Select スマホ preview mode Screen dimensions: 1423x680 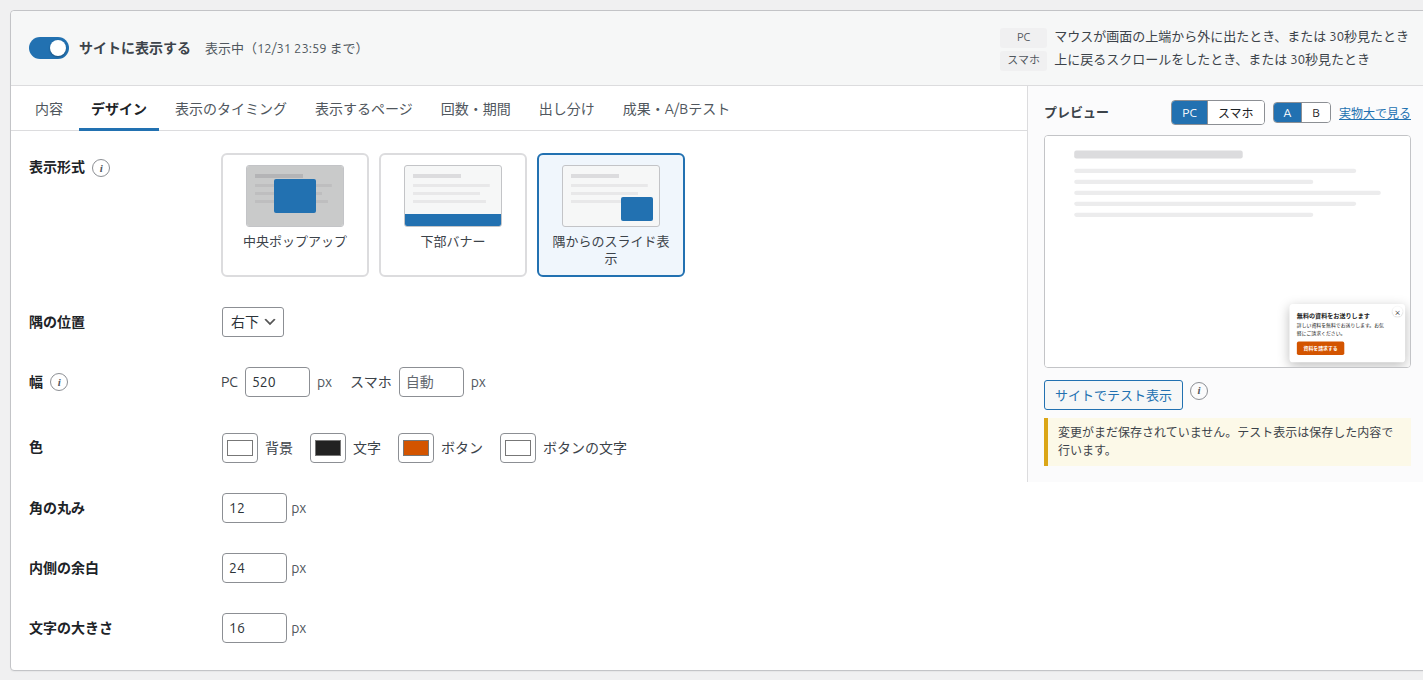1236,113
